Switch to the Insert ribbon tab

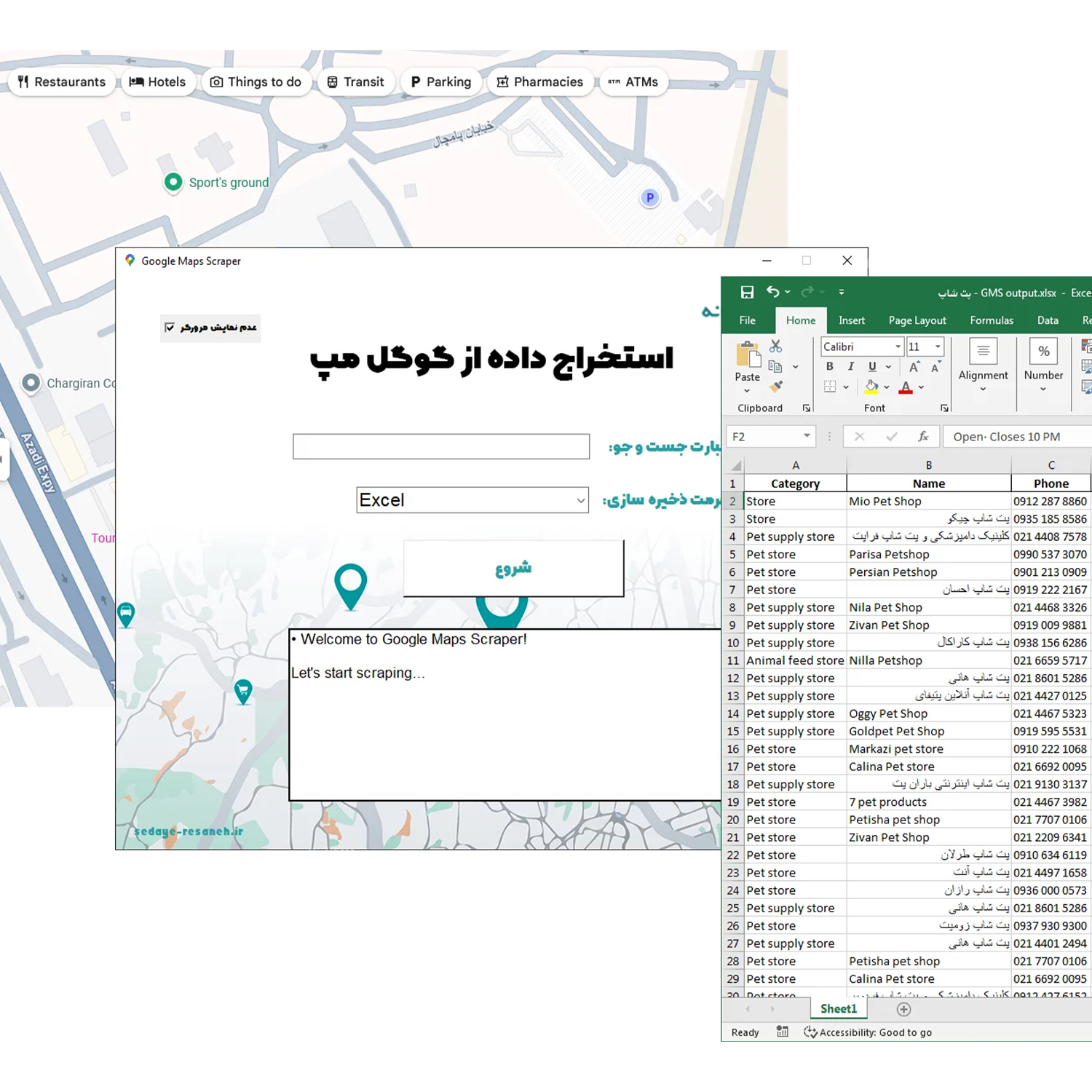[851, 320]
